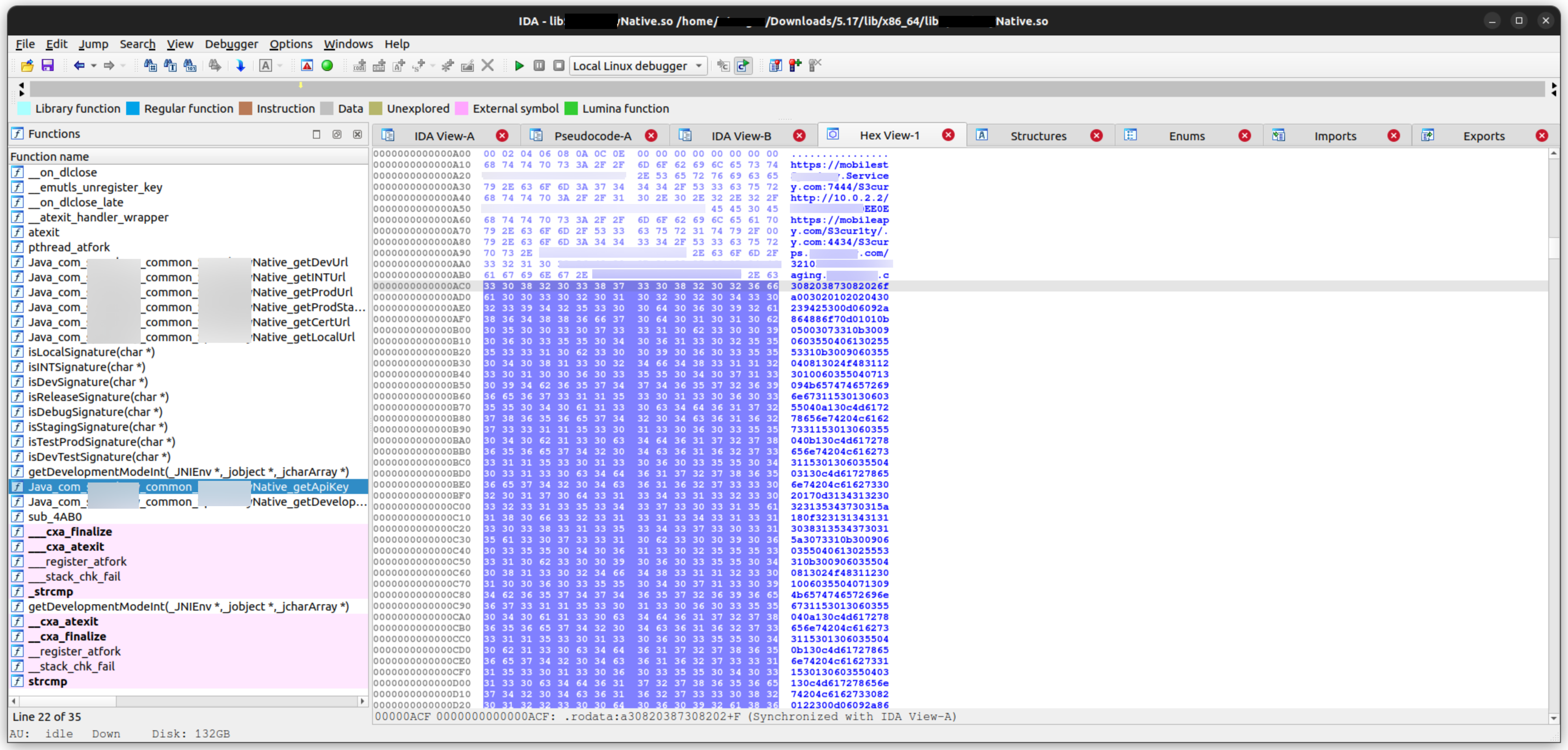The height and width of the screenshot is (750, 1568).
Task: Close the Hex View-1 tab
Action: 948,135
